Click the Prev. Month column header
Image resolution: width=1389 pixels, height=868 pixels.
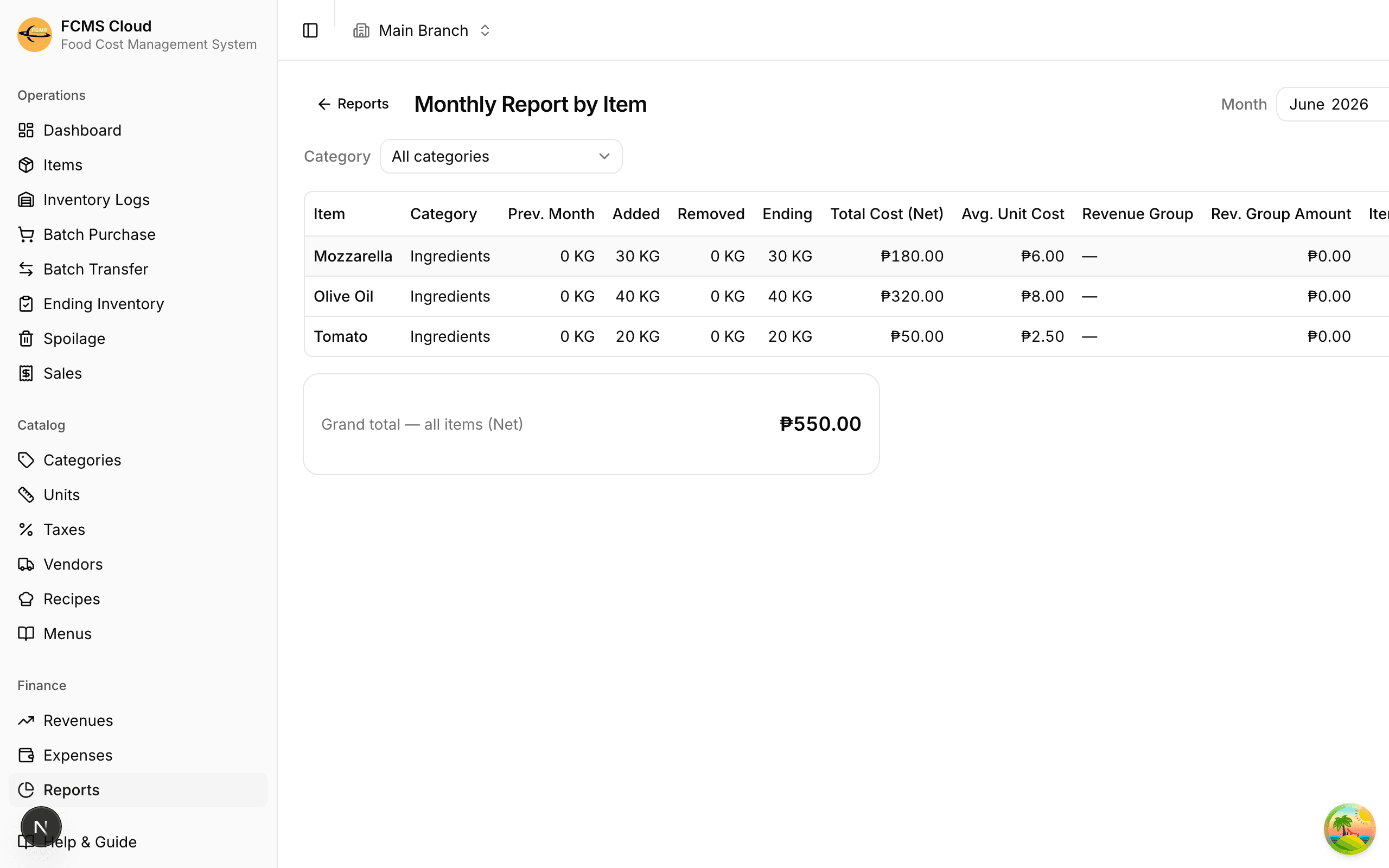[551, 214]
